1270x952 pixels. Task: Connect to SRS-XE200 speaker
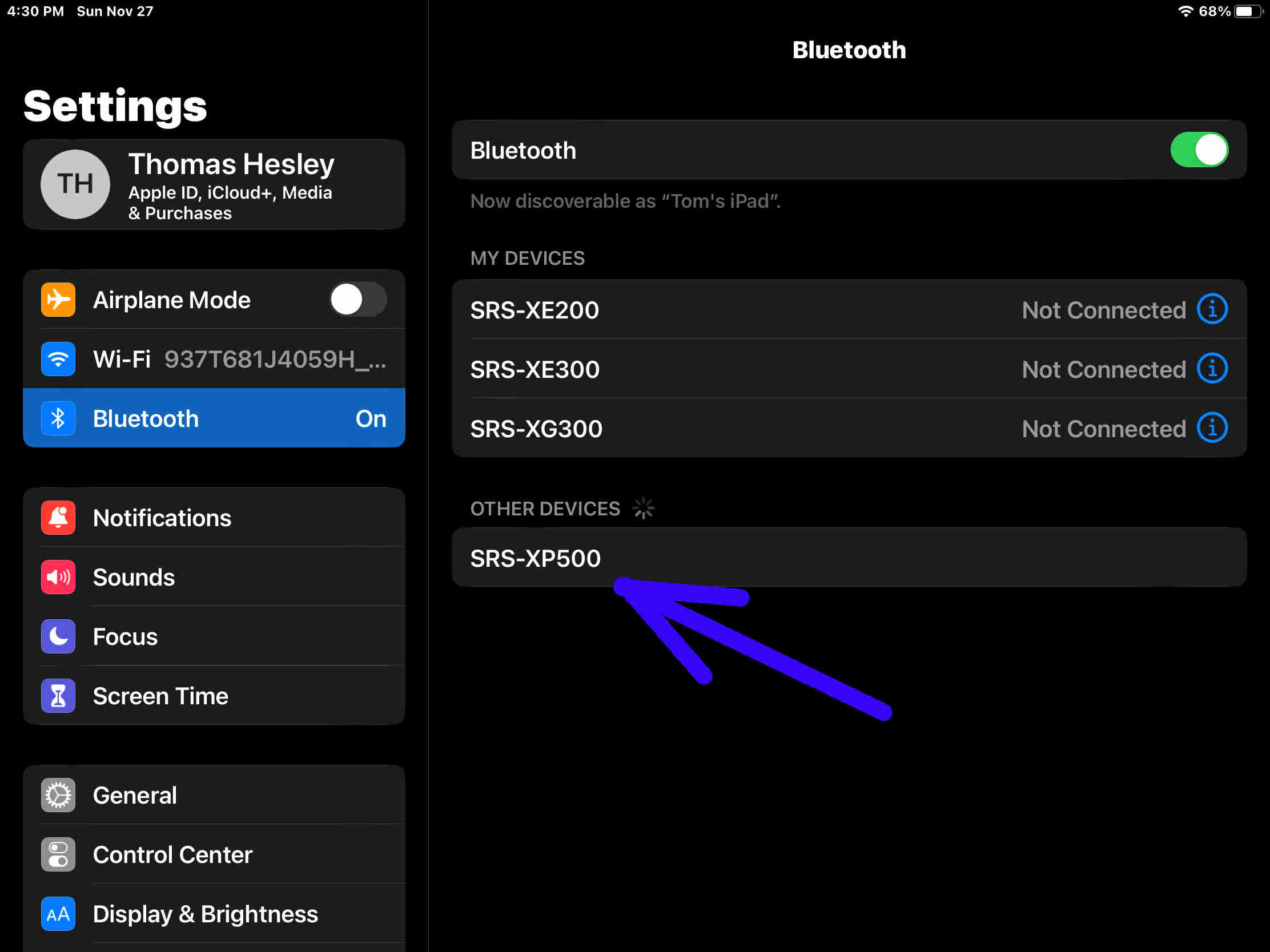(849, 309)
